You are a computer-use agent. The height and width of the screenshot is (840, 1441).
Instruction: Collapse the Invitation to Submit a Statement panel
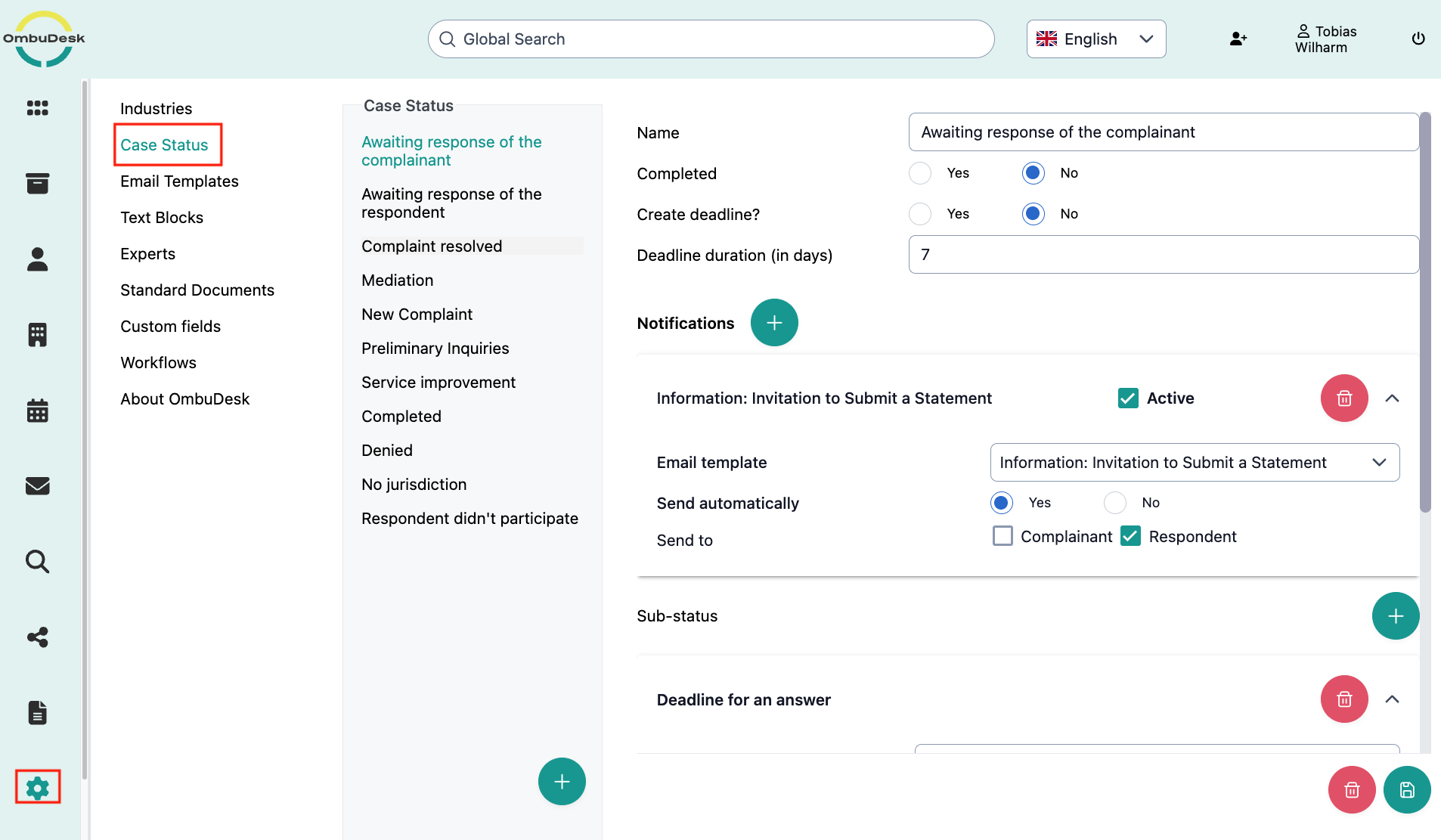point(1392,398)
